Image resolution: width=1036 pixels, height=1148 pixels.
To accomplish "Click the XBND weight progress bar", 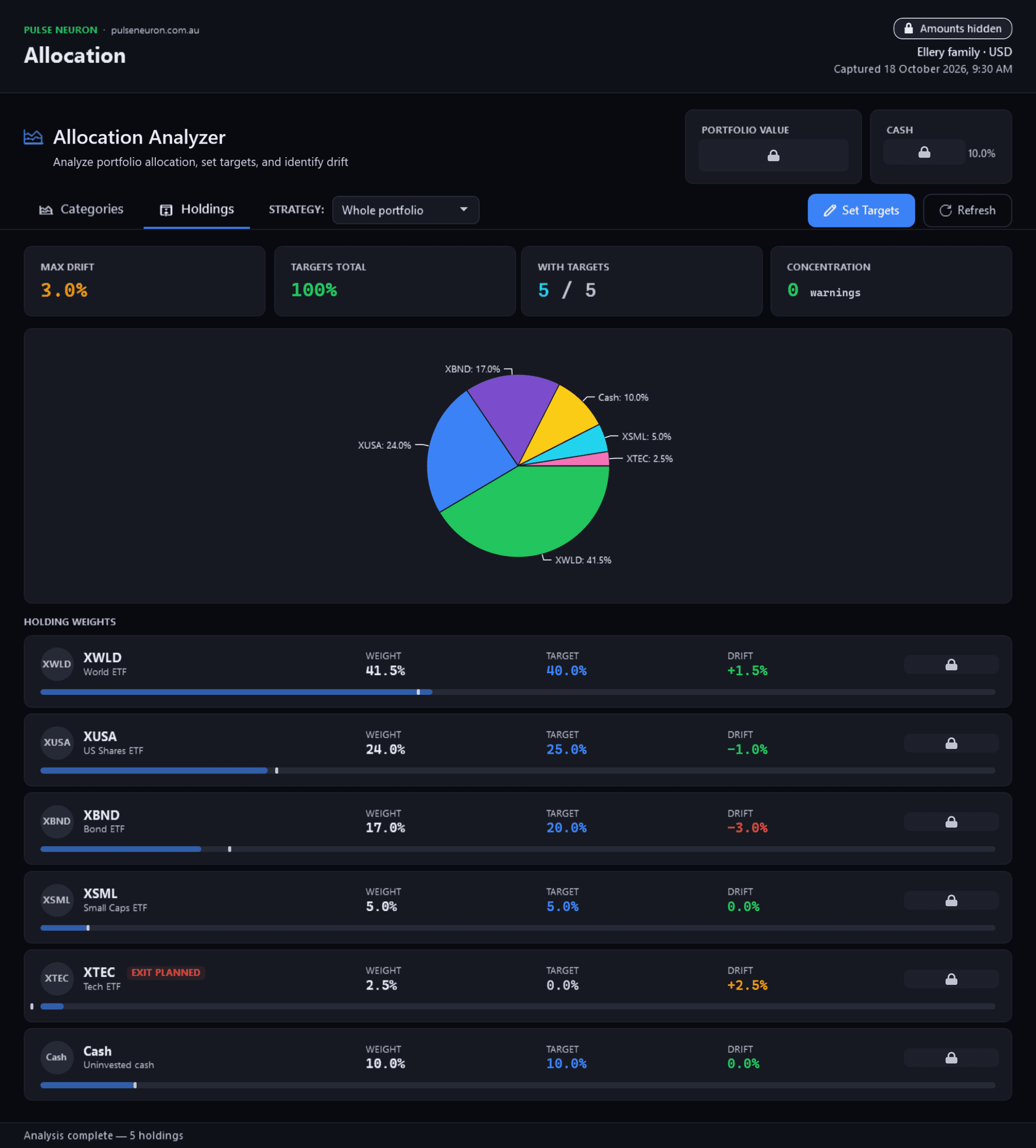I will [518, 849].
